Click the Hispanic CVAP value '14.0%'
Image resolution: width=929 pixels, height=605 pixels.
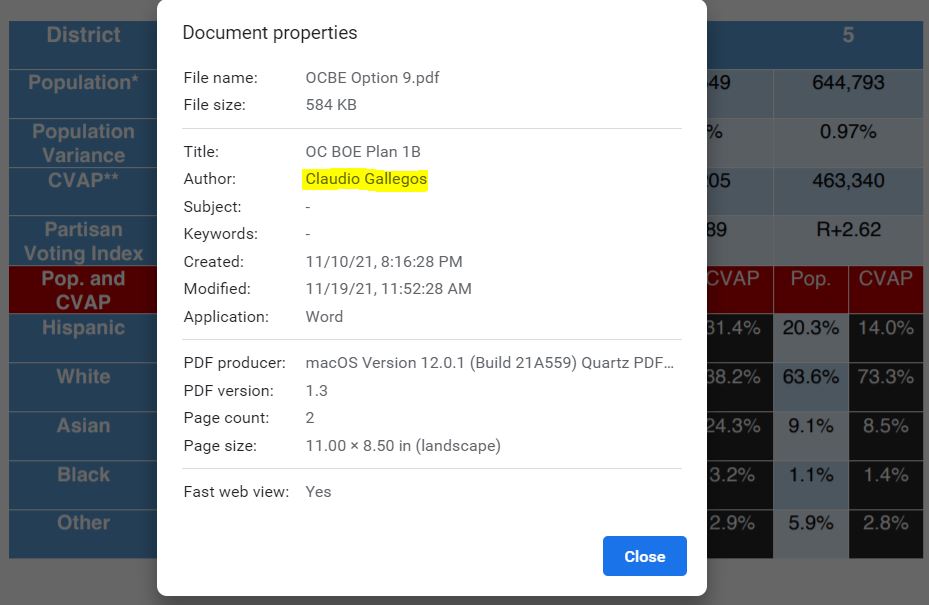click(x=886, y=328)
